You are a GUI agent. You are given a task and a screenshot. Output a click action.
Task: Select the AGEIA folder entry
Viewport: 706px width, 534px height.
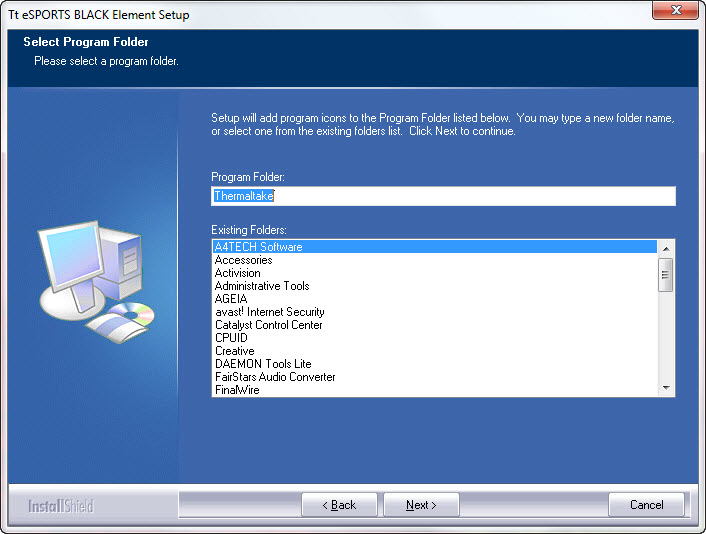coord(434,299)
